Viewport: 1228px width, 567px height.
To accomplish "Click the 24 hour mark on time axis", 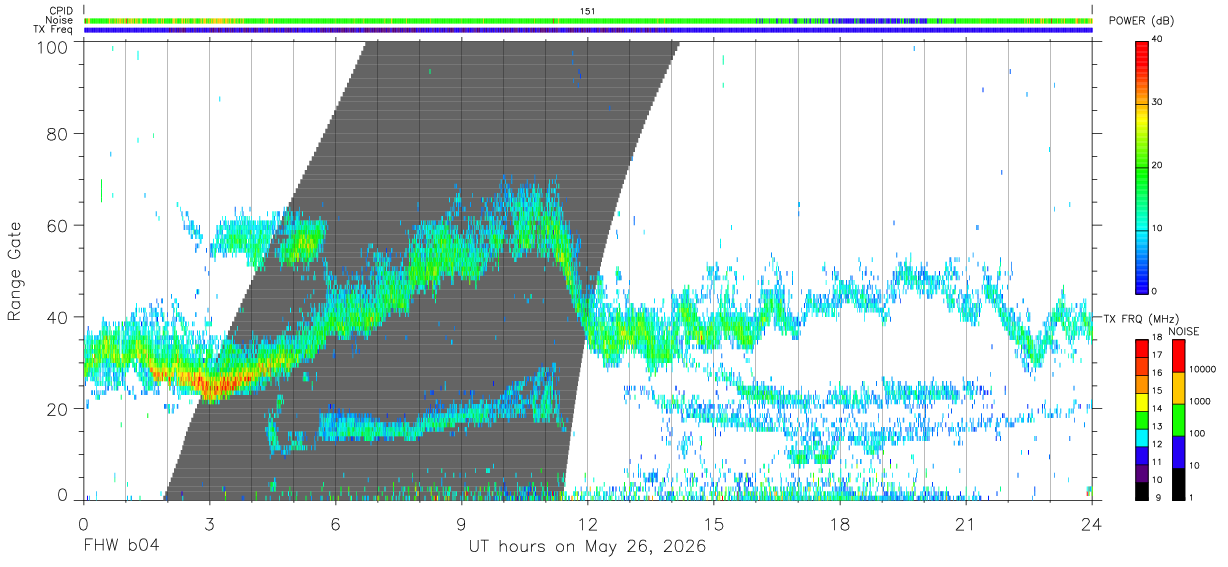I will 1092,523.
